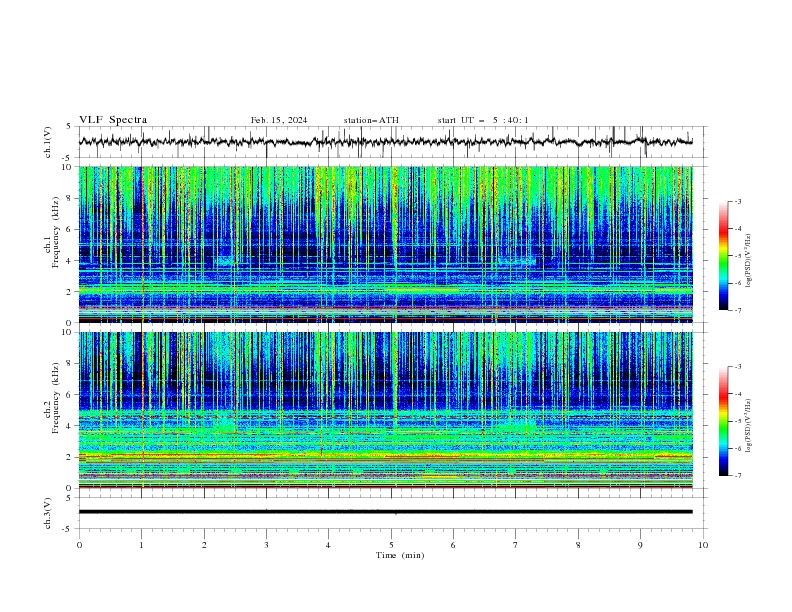Select the upper "log(PSD)(V²/Hz)" color bar label

[x=748, y=261]
